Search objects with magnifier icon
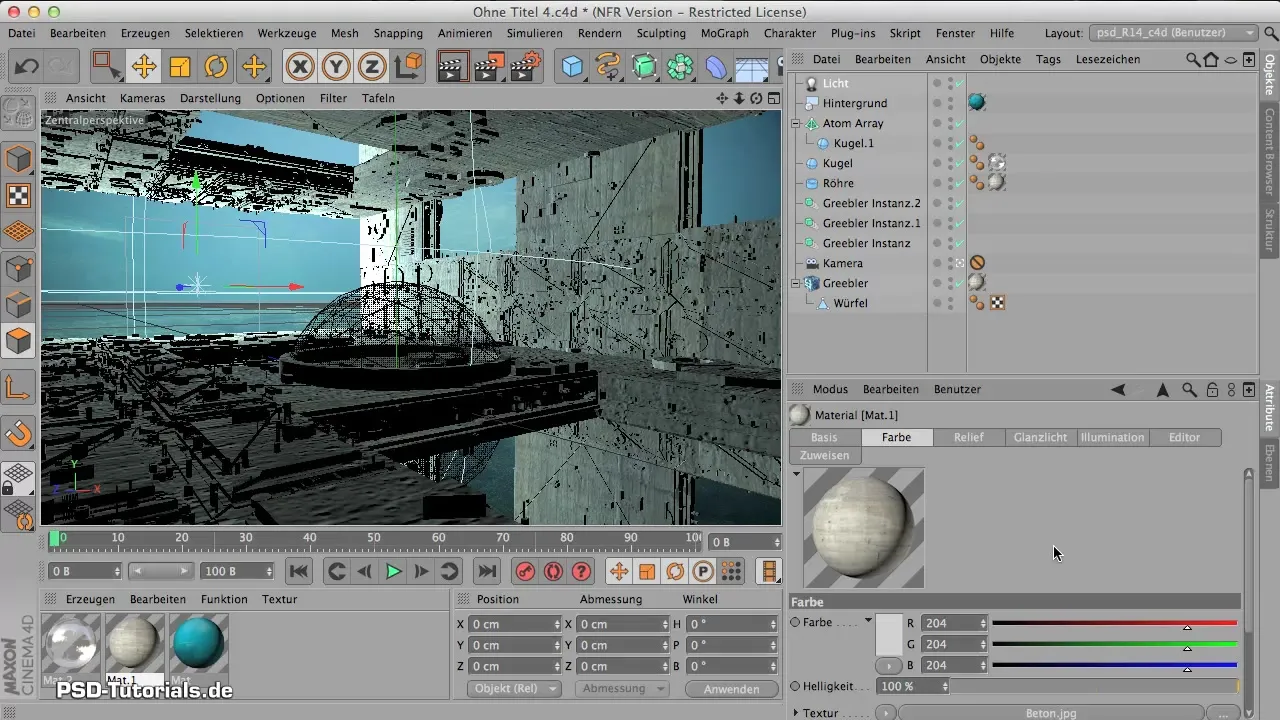 click(x=1193, y=59)
